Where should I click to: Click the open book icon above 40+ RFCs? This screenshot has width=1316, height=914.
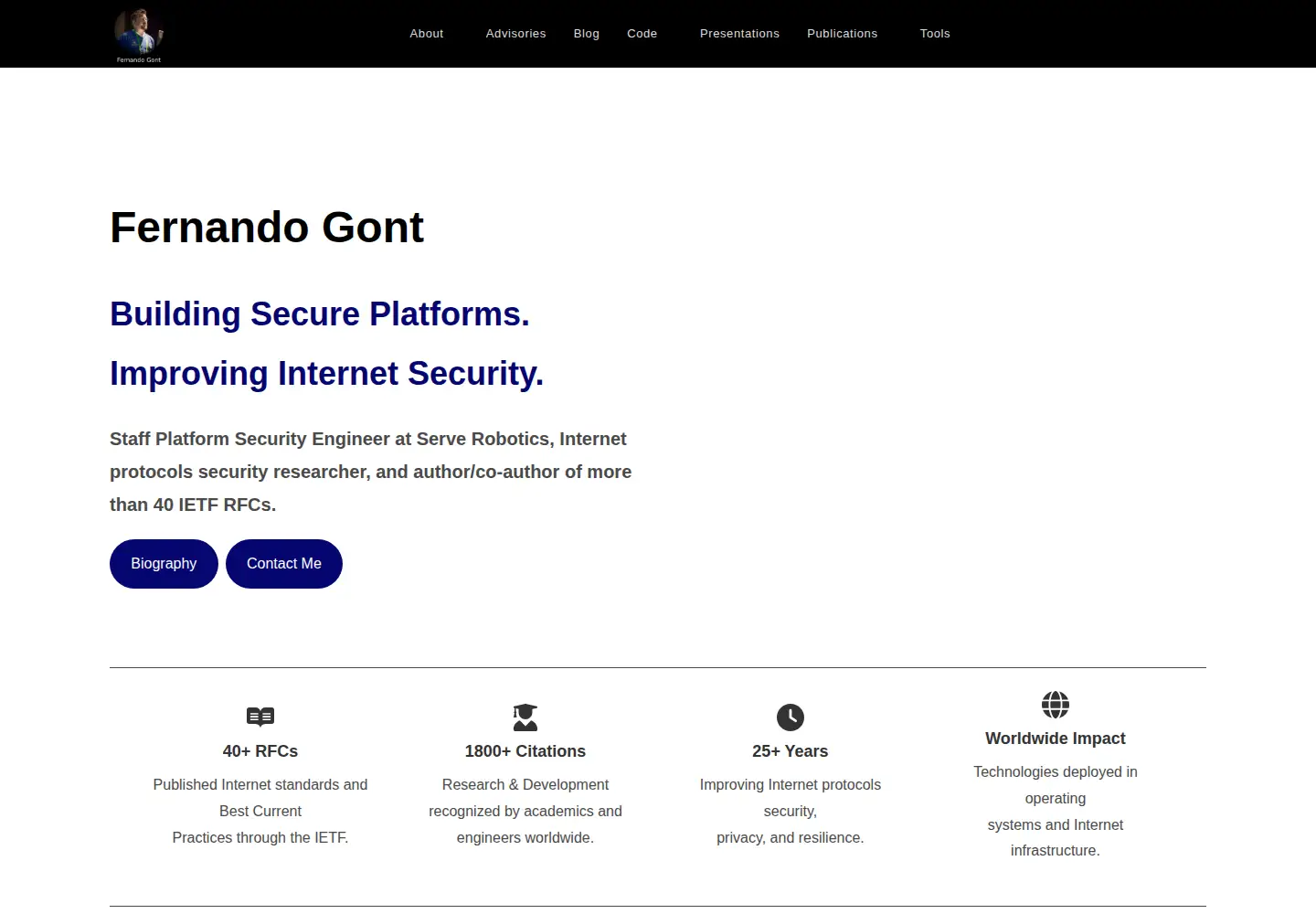click(260, 717)
